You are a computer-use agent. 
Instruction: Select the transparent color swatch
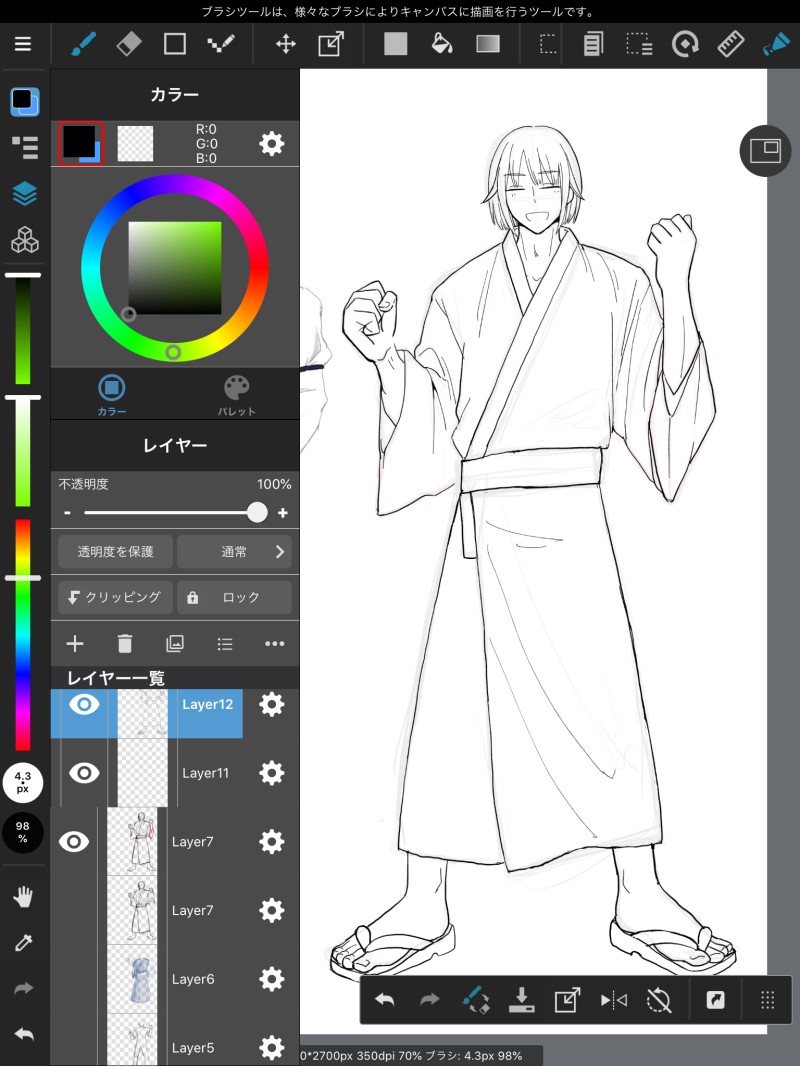135,143
